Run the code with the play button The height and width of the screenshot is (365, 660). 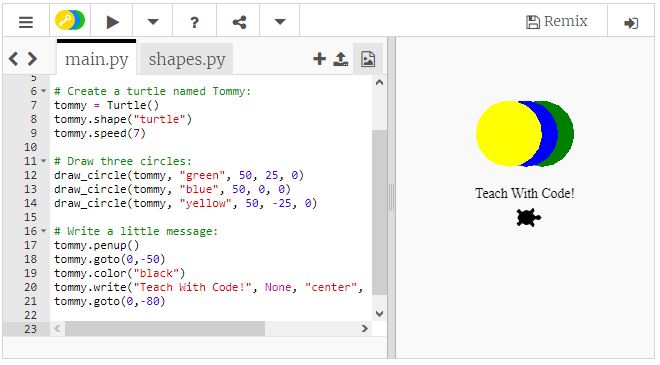[x=112, y=22]
